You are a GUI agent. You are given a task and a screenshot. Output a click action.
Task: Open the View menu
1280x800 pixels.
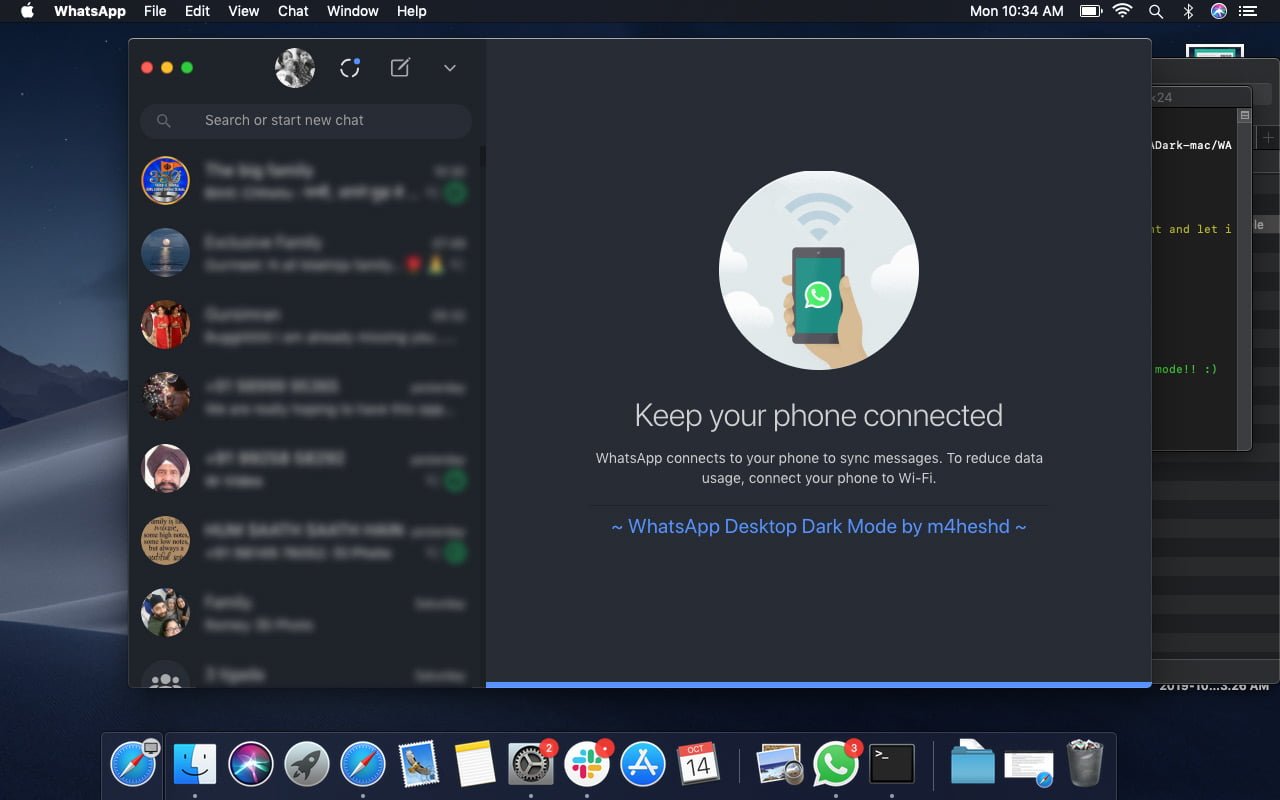click(244, 11)
